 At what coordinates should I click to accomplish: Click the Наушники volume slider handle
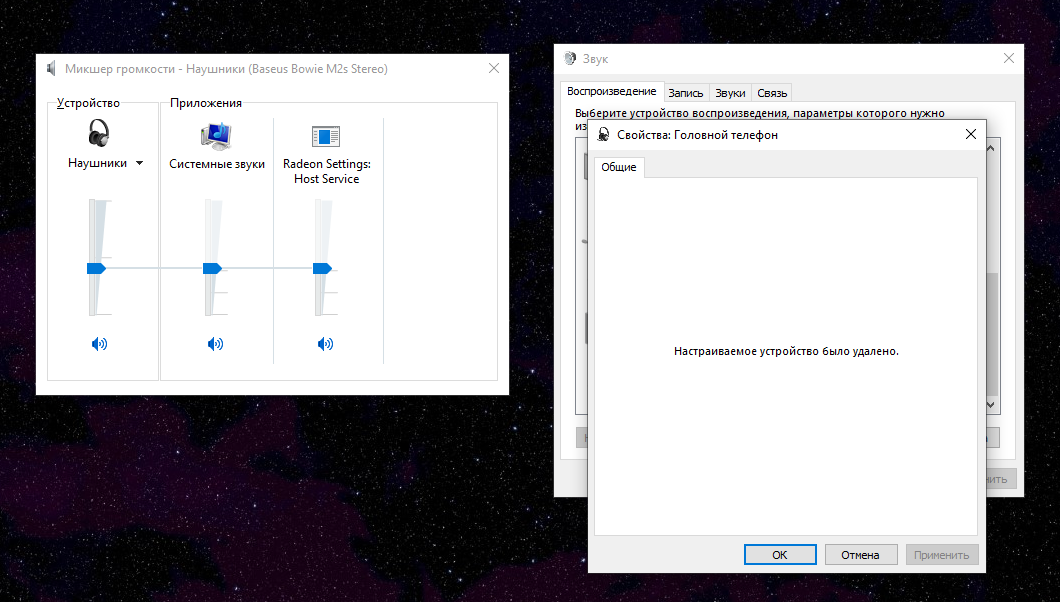click(96, 268)
